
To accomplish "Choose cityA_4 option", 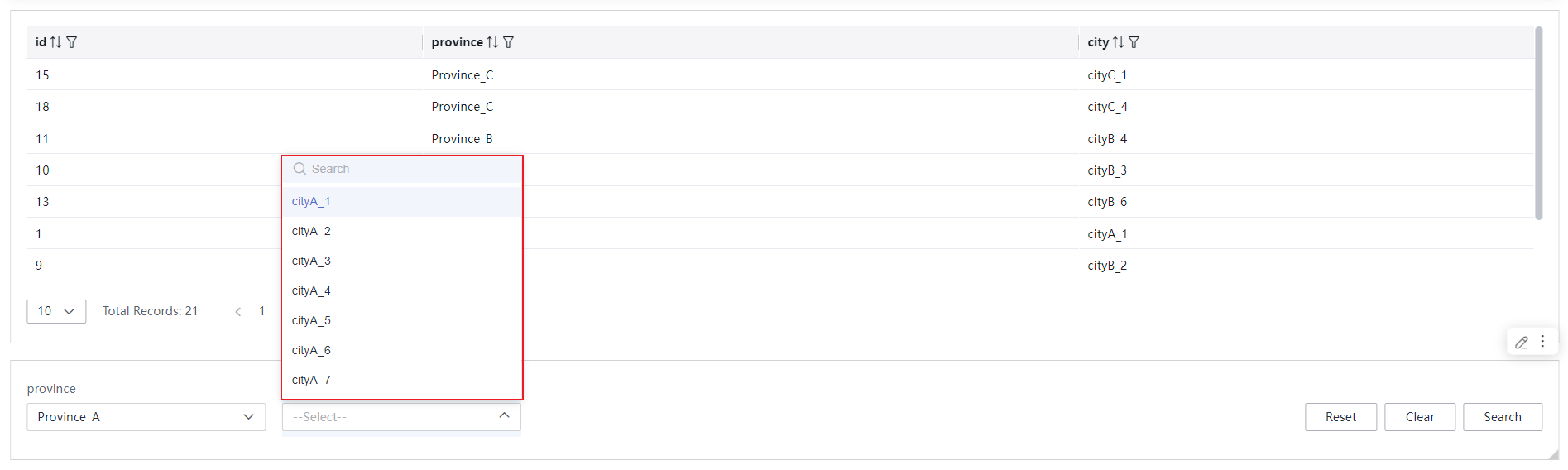I will click(x=402, y=290).
